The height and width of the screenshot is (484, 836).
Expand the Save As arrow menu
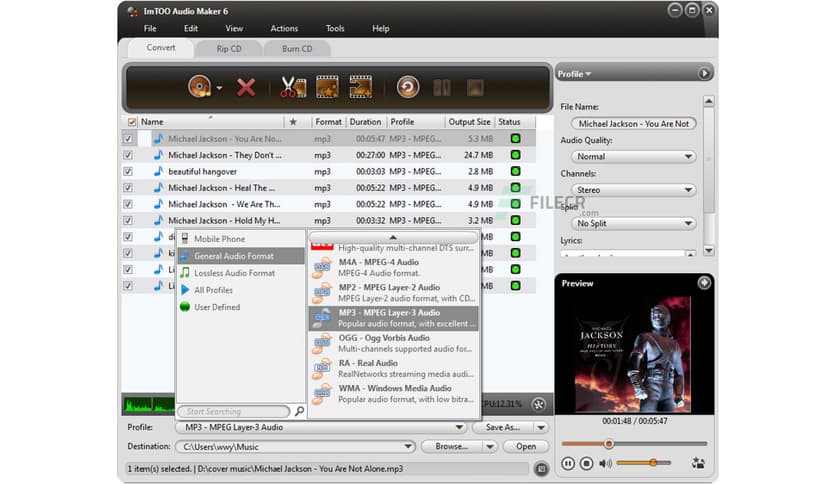[541, 427]
